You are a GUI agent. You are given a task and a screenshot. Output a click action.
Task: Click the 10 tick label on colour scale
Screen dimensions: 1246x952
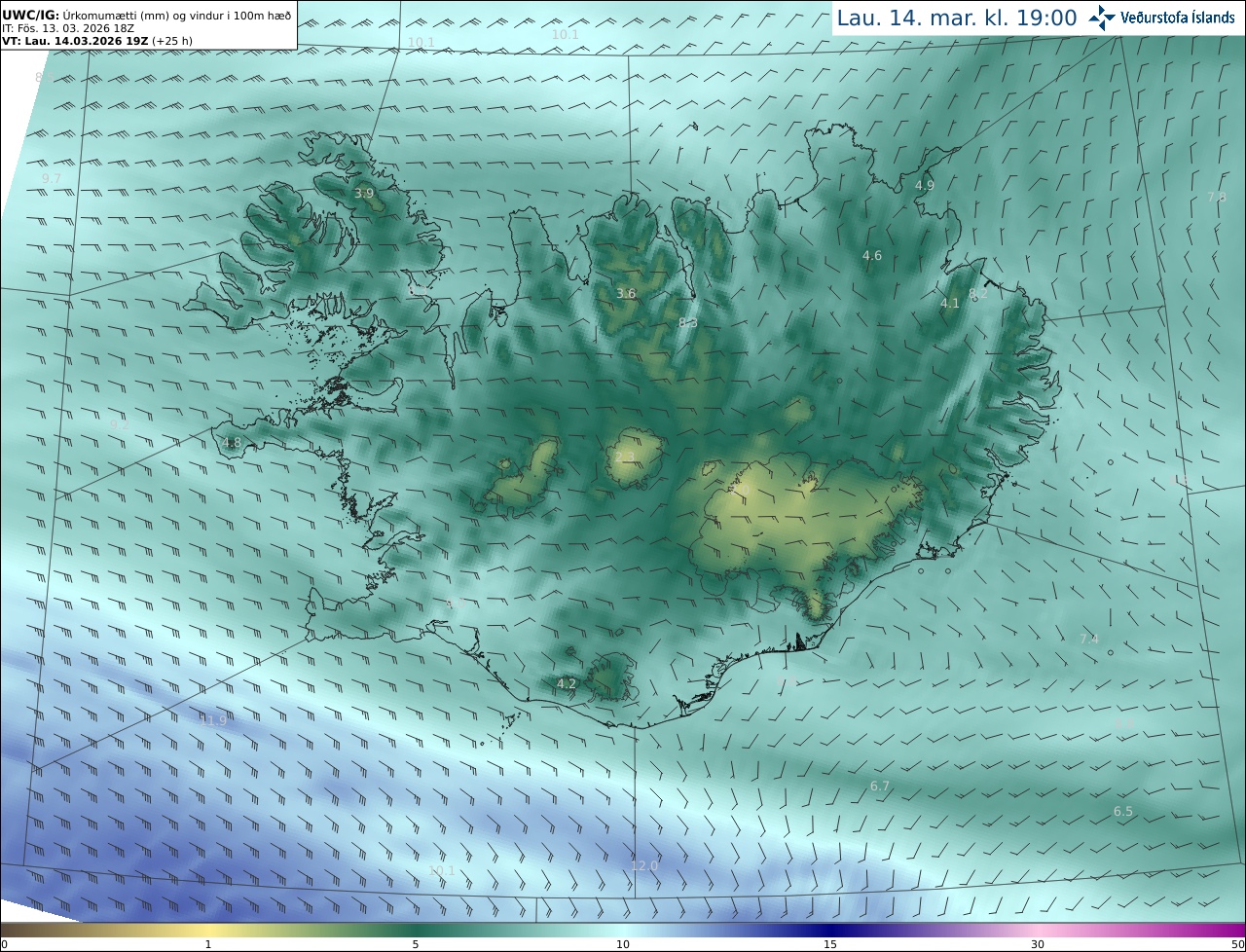point(623,944)
